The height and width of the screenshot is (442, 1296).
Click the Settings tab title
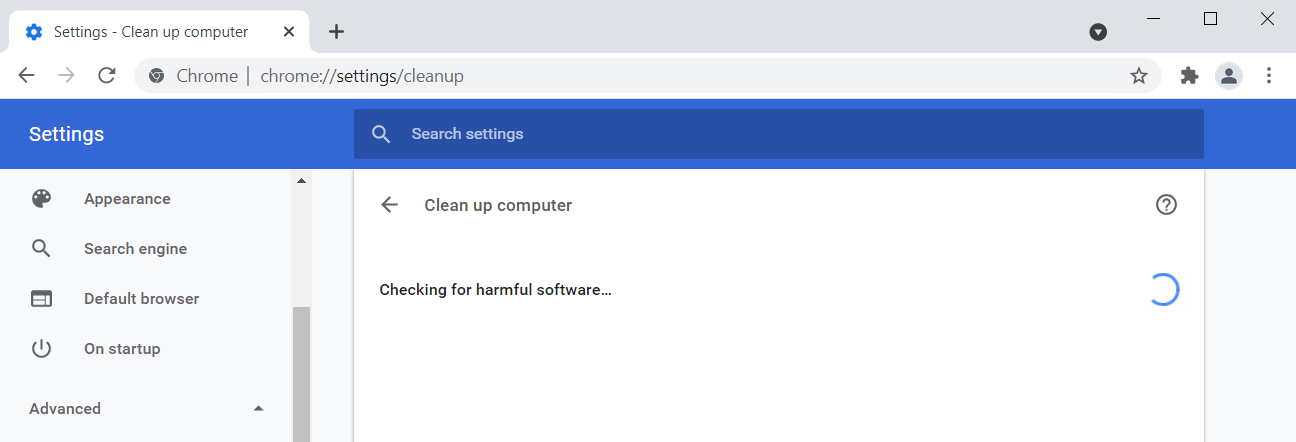(150, 32)
